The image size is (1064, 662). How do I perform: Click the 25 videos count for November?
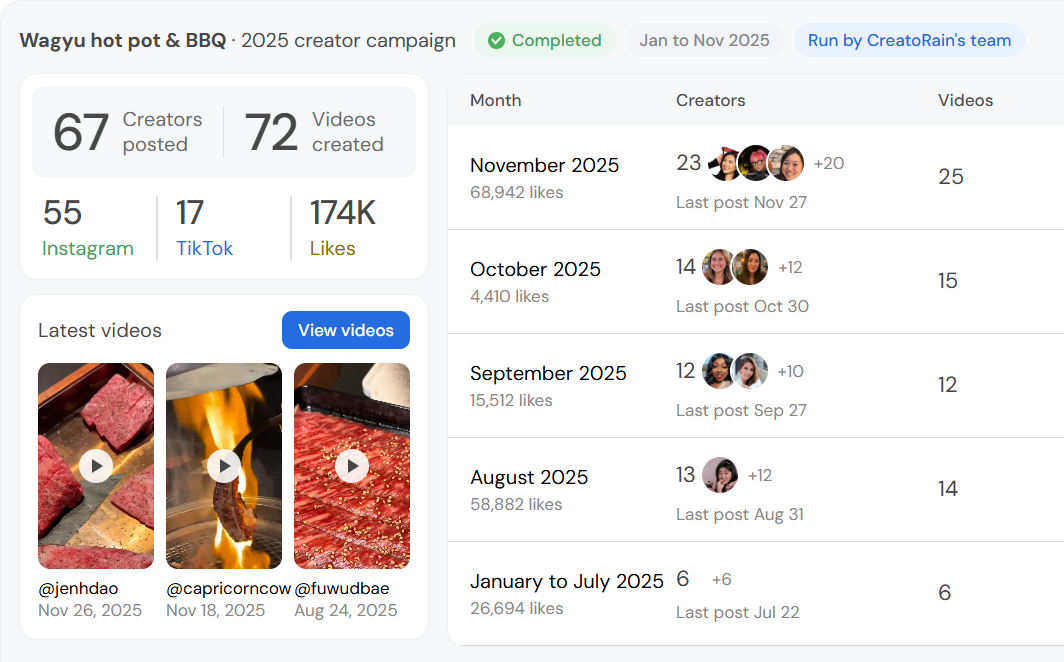coord(951,177)
